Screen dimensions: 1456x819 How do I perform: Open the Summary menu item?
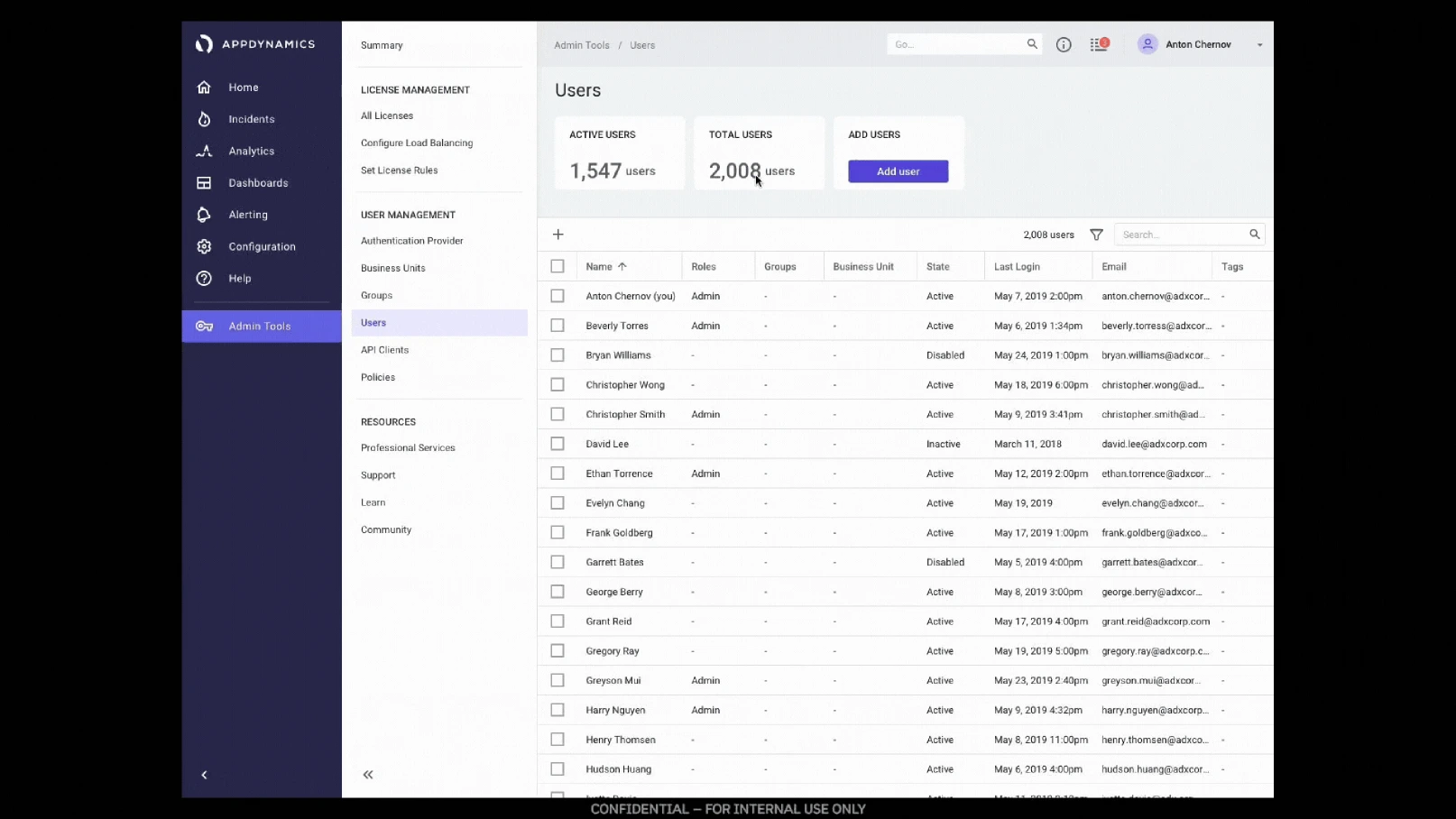(382, 45)
